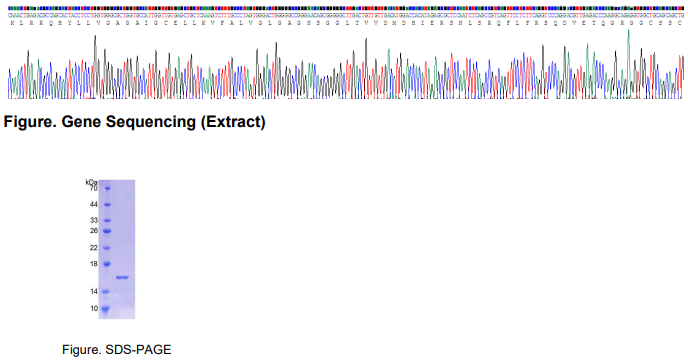Click the 14 kDa marker band
This screenshot has width=688, height=363.
[107, 291]
